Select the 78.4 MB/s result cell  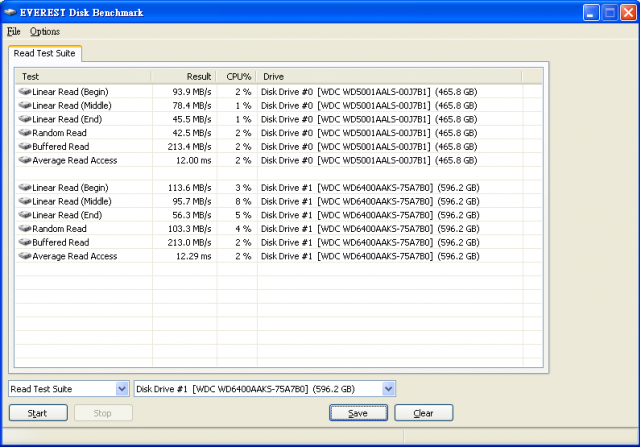[192, 106]
